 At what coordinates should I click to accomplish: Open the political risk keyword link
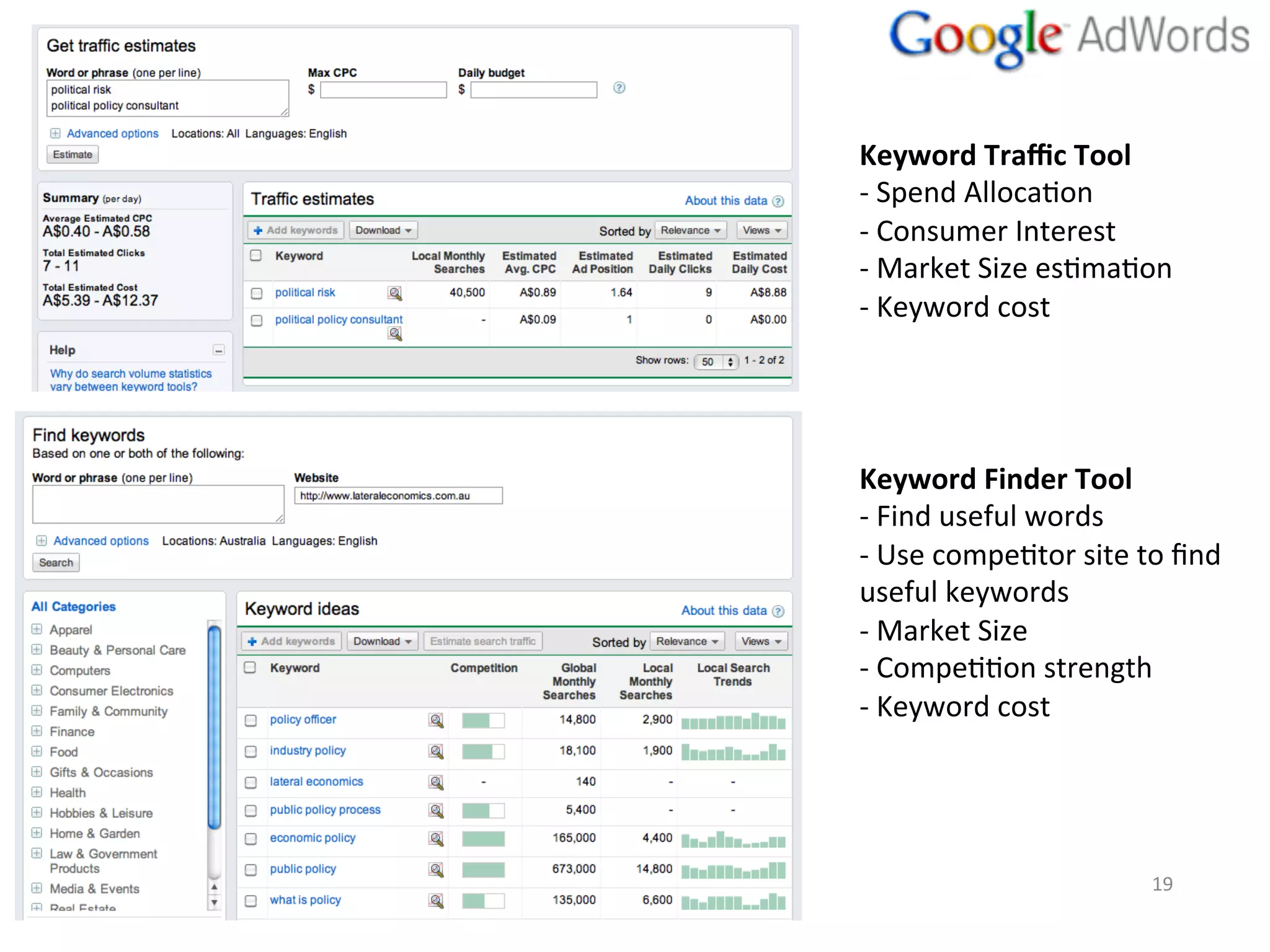click(x=305, y=293)
